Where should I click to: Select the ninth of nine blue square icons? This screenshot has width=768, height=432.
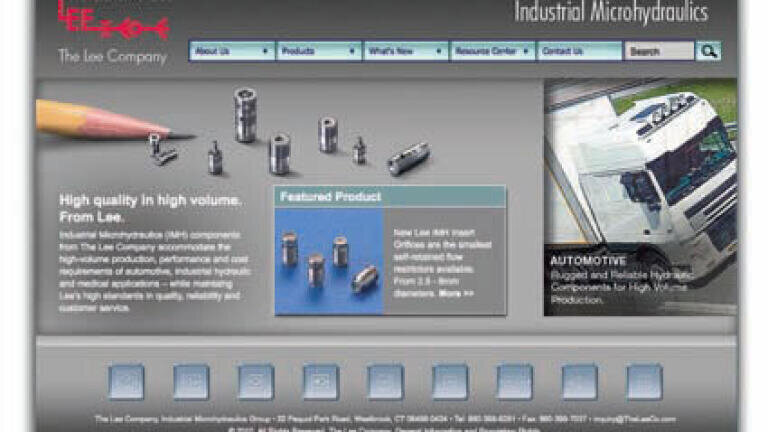pyautogui.click(x=645, y=382)
